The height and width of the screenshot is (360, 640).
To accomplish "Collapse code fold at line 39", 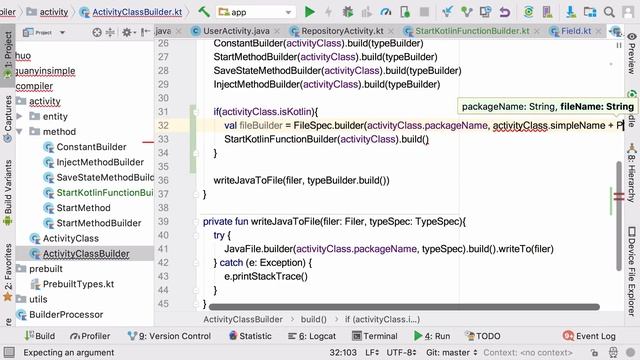I will (x=196, y=221).
